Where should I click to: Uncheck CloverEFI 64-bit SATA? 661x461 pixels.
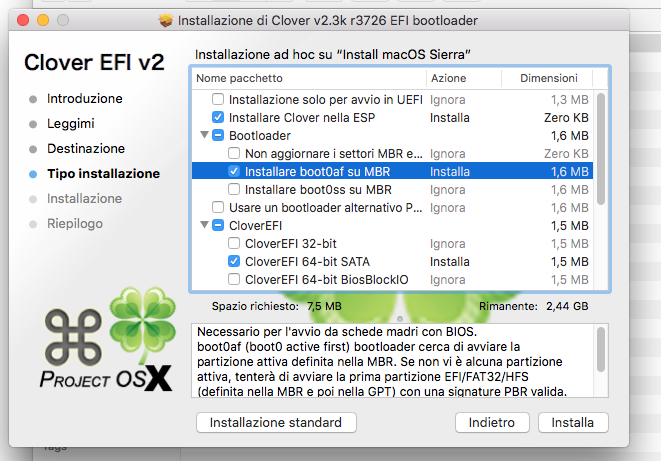pos(234,262)
